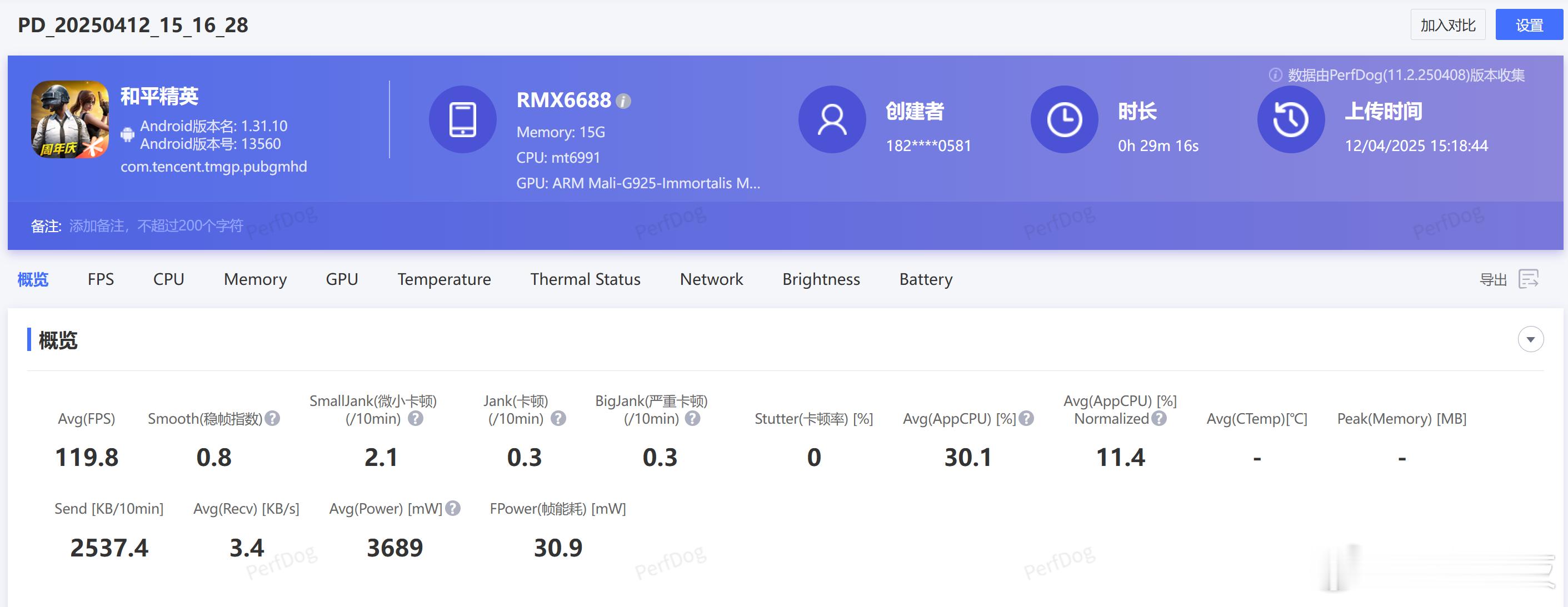Screen dimensions: 1568x607
Task: Open help for Smooth(稳帧指数)
Action: point(273,418)
